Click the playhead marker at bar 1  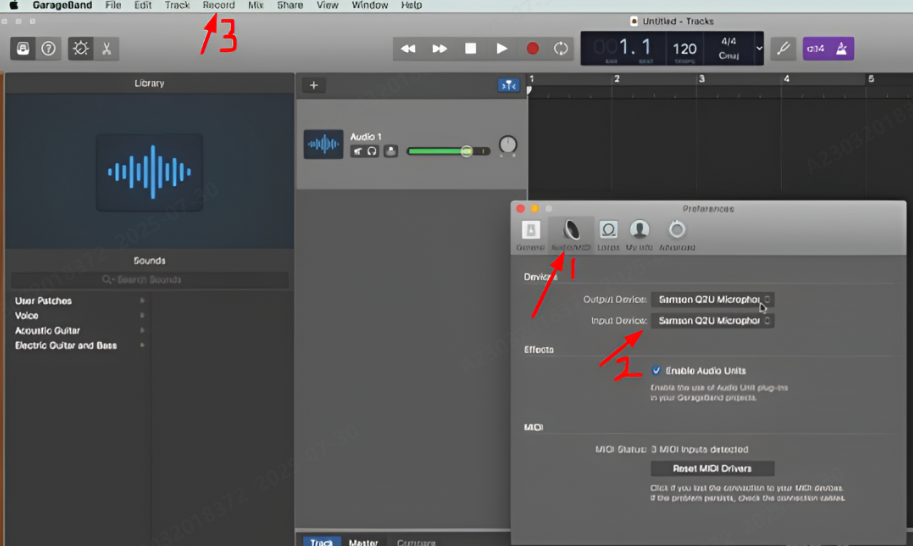529,90
